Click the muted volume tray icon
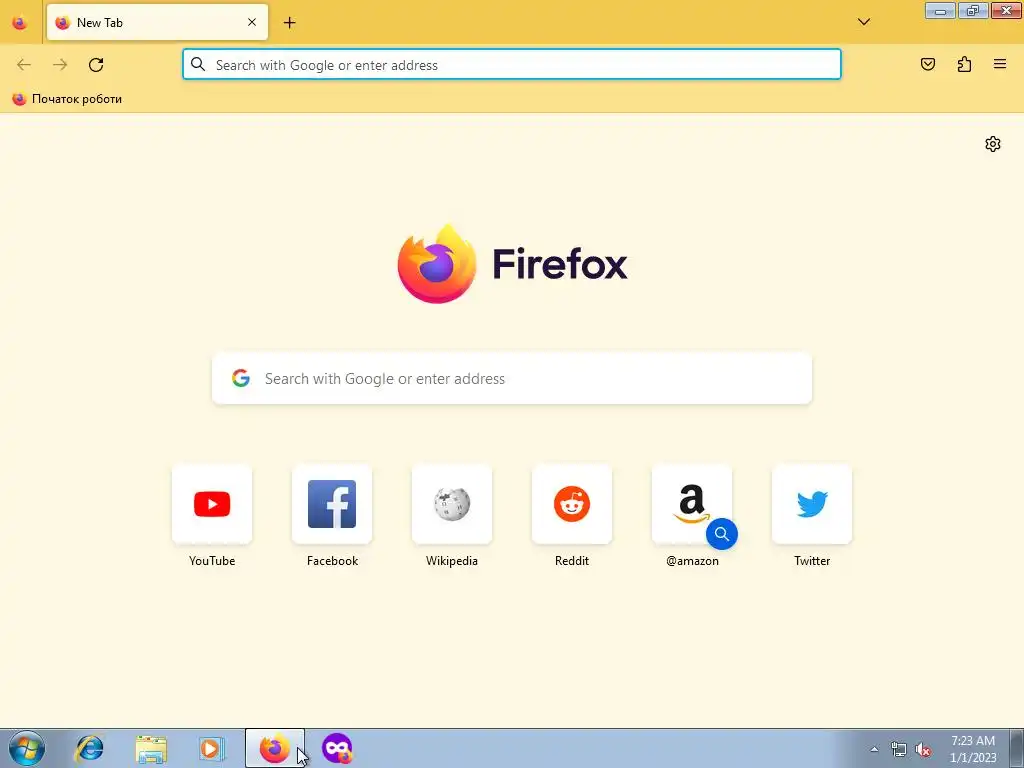This screenshot has height=768, width=1024. (923, 749)
